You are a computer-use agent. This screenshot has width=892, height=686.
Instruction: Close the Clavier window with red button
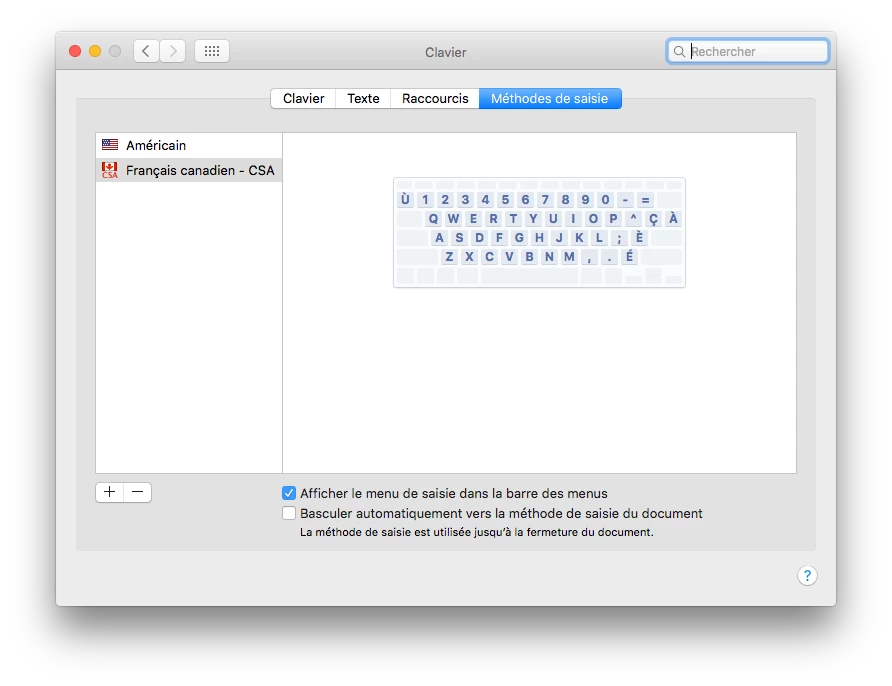point(75,51)
